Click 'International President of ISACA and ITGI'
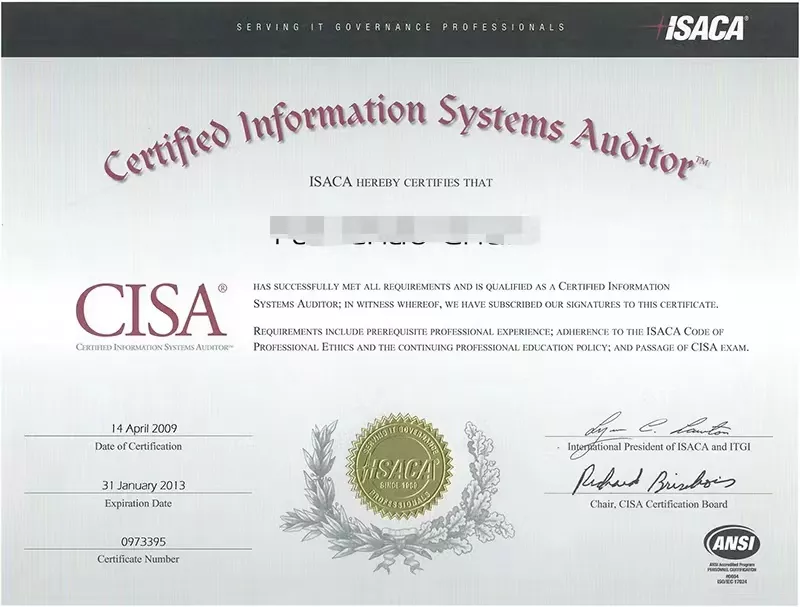The image size is (800, 607). click(659, 447)
